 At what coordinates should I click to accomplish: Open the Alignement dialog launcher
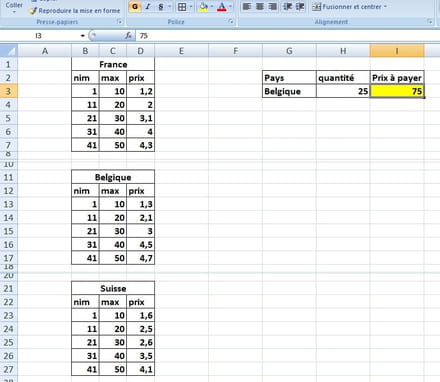pos(430,22)
